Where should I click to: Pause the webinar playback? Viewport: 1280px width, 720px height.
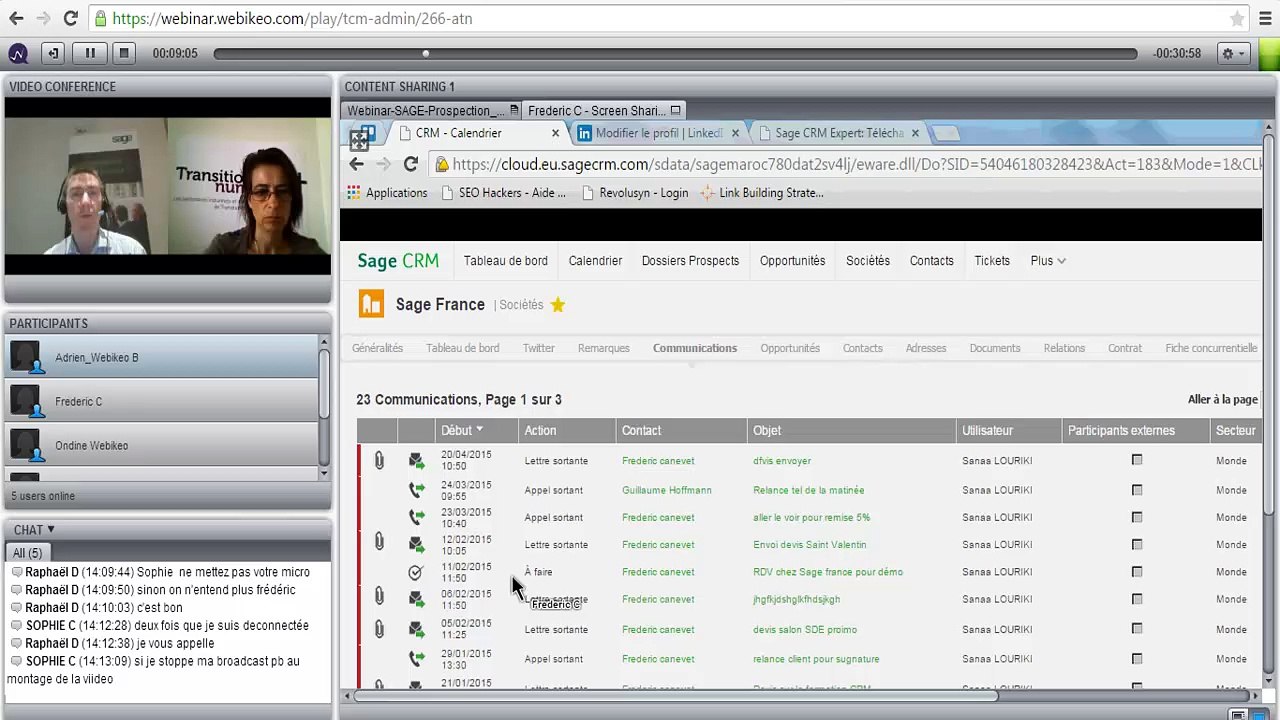tap(90, 53)
